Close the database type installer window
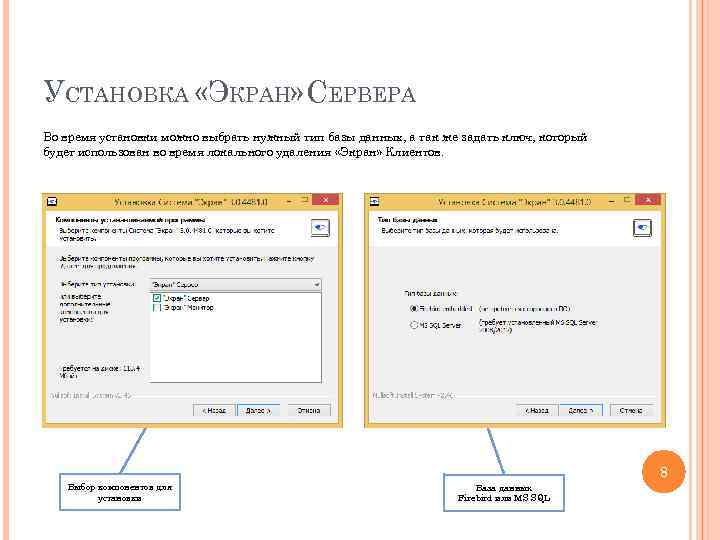The height and width of the screenshot is (540, 720). [x=648, y=200]
